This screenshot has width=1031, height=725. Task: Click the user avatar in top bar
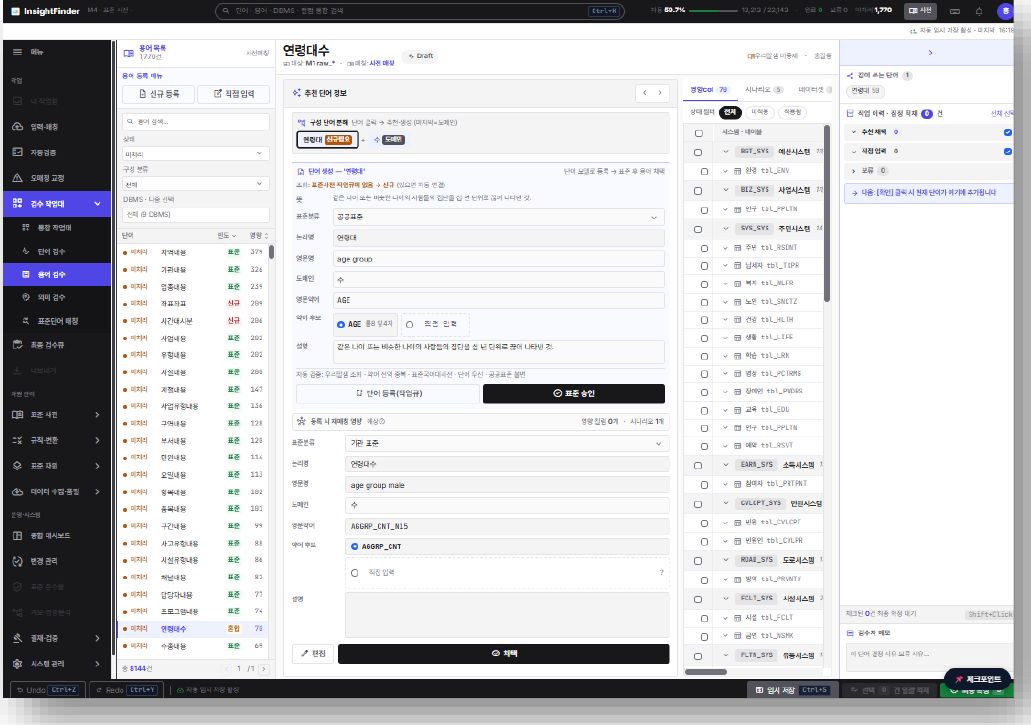coord(1005,11)
